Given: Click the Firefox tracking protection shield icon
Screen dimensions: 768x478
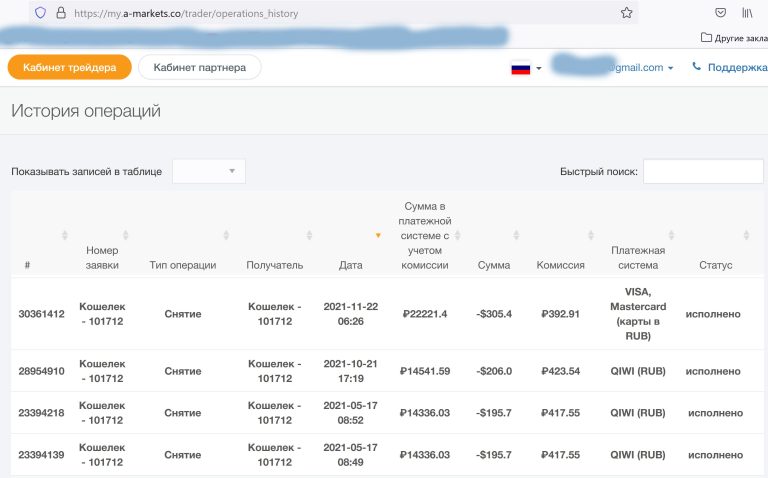Looking at the screenshot, I should (40, 13).
